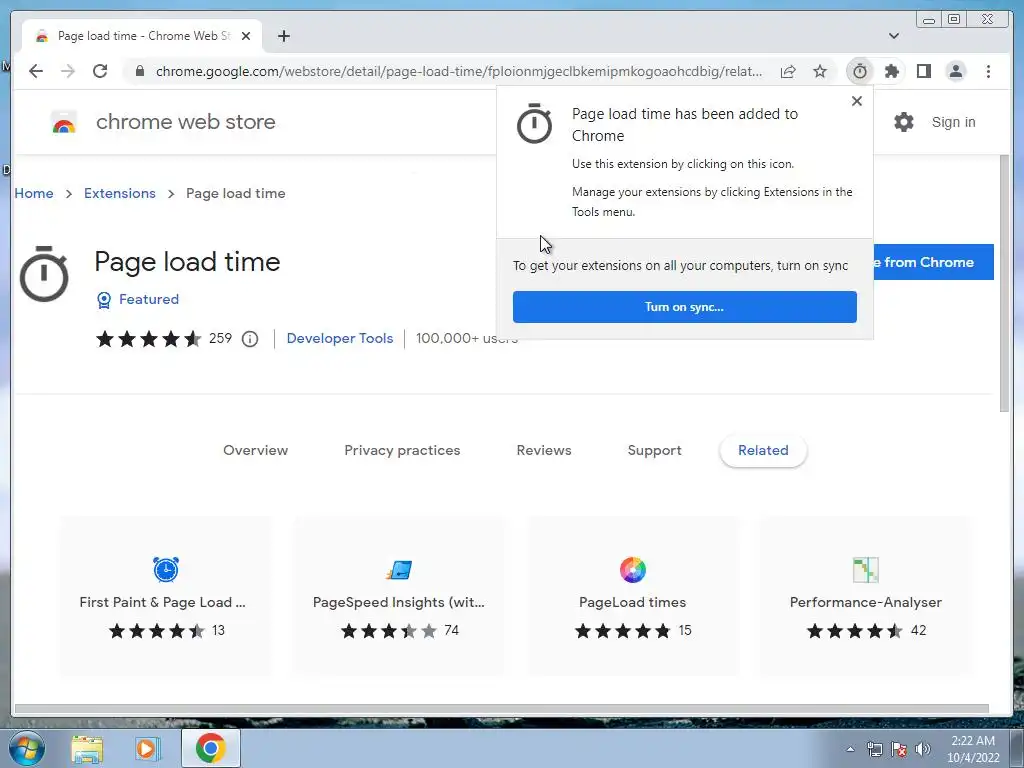The image size is (1024, 768).
Task: Click the horizontal page scrollbar
Action: pyautogui.click(x=502, y=709)
